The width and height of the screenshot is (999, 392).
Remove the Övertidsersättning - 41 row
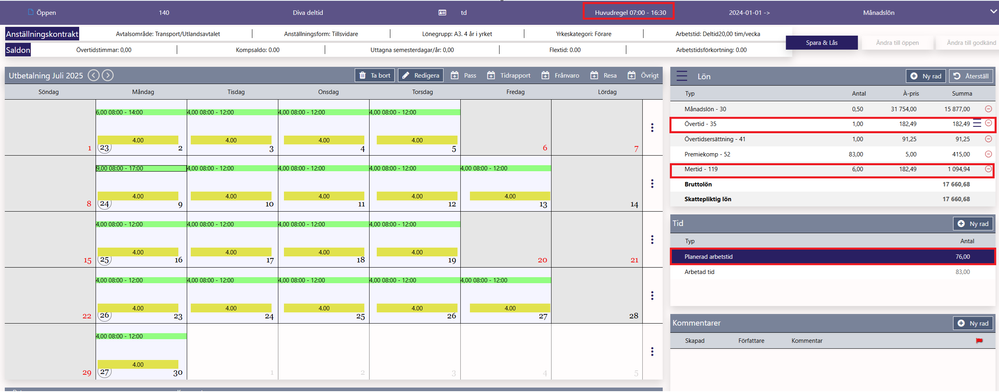(988, 139)
